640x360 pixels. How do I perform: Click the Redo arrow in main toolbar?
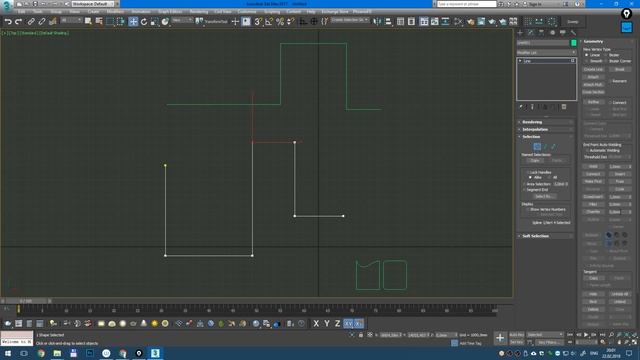18,22
